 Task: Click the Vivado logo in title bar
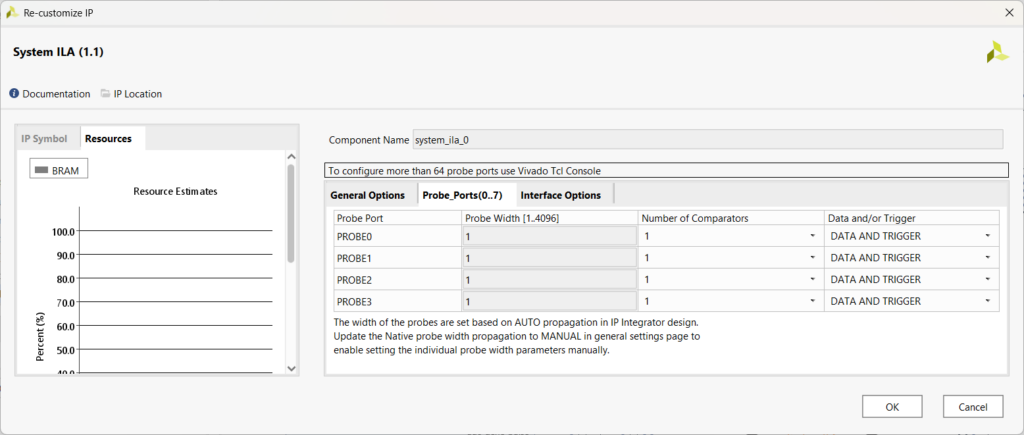[12, 12]
